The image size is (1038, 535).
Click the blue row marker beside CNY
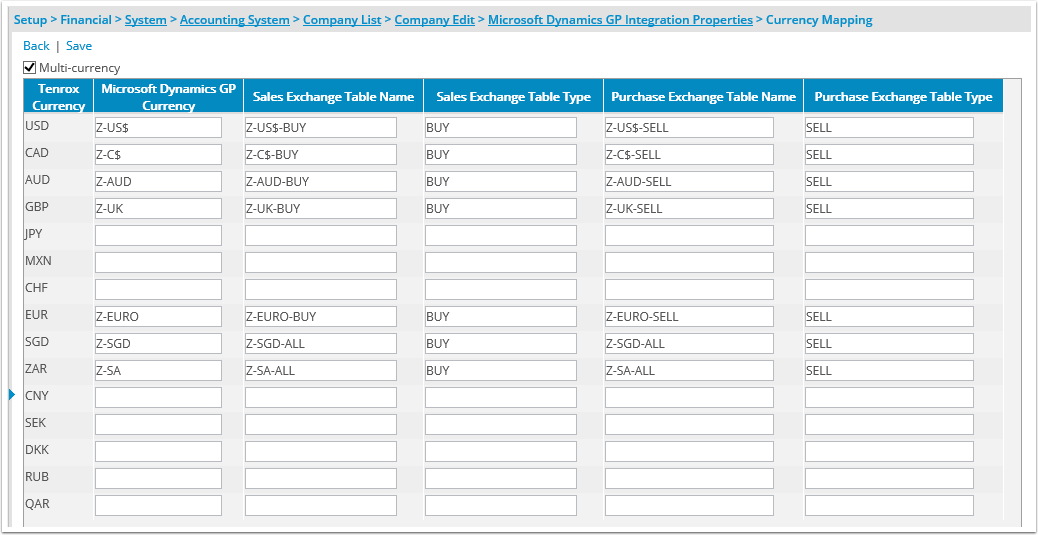click(x=11, y=395)
